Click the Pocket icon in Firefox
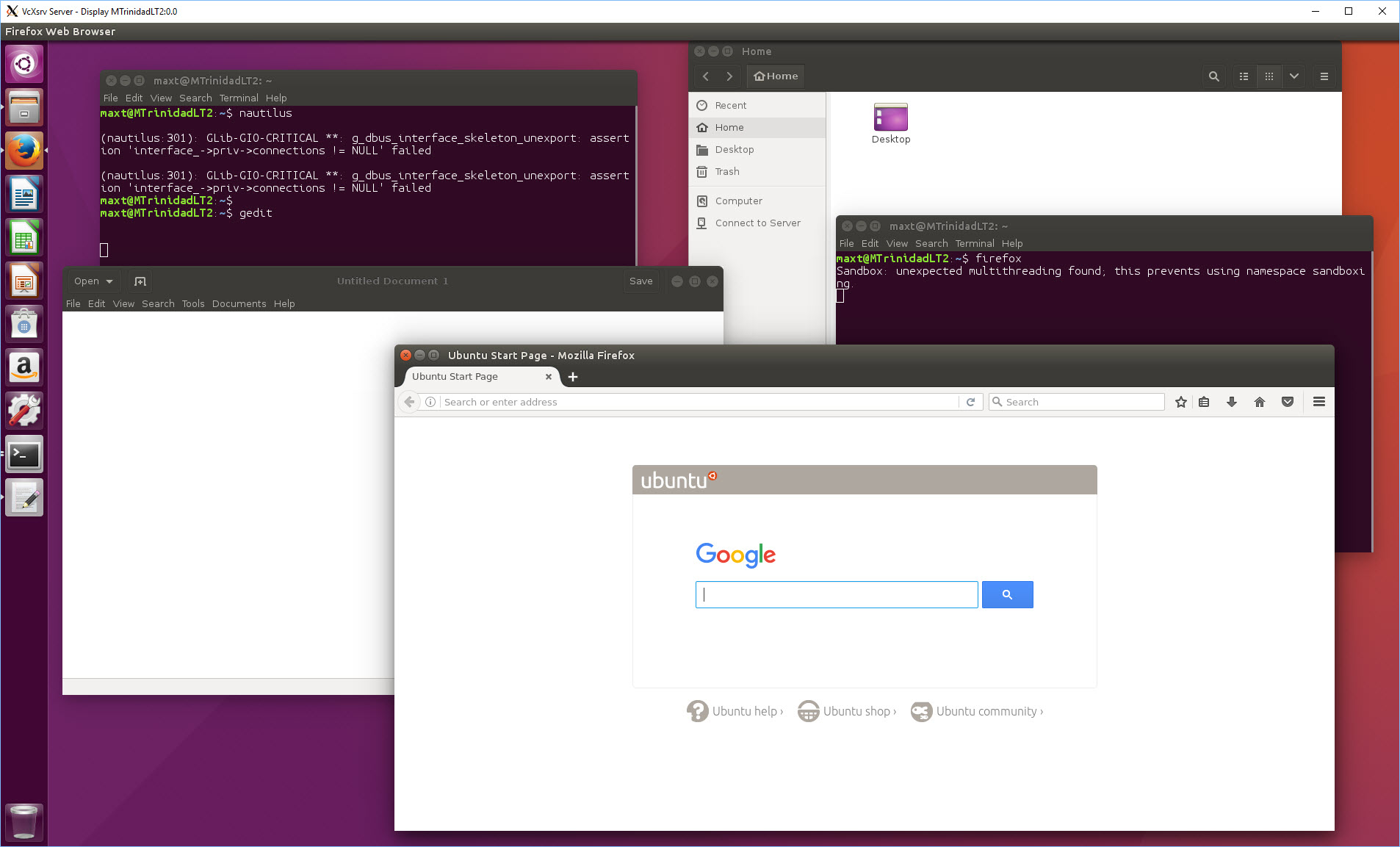Screen dimensions: 1400x847 click(1288, 402)
